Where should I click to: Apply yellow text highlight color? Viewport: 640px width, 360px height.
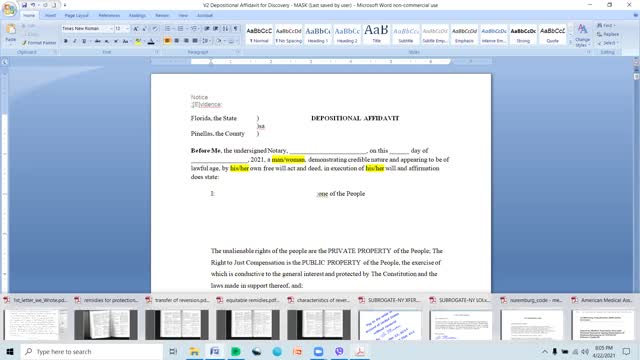138,41
